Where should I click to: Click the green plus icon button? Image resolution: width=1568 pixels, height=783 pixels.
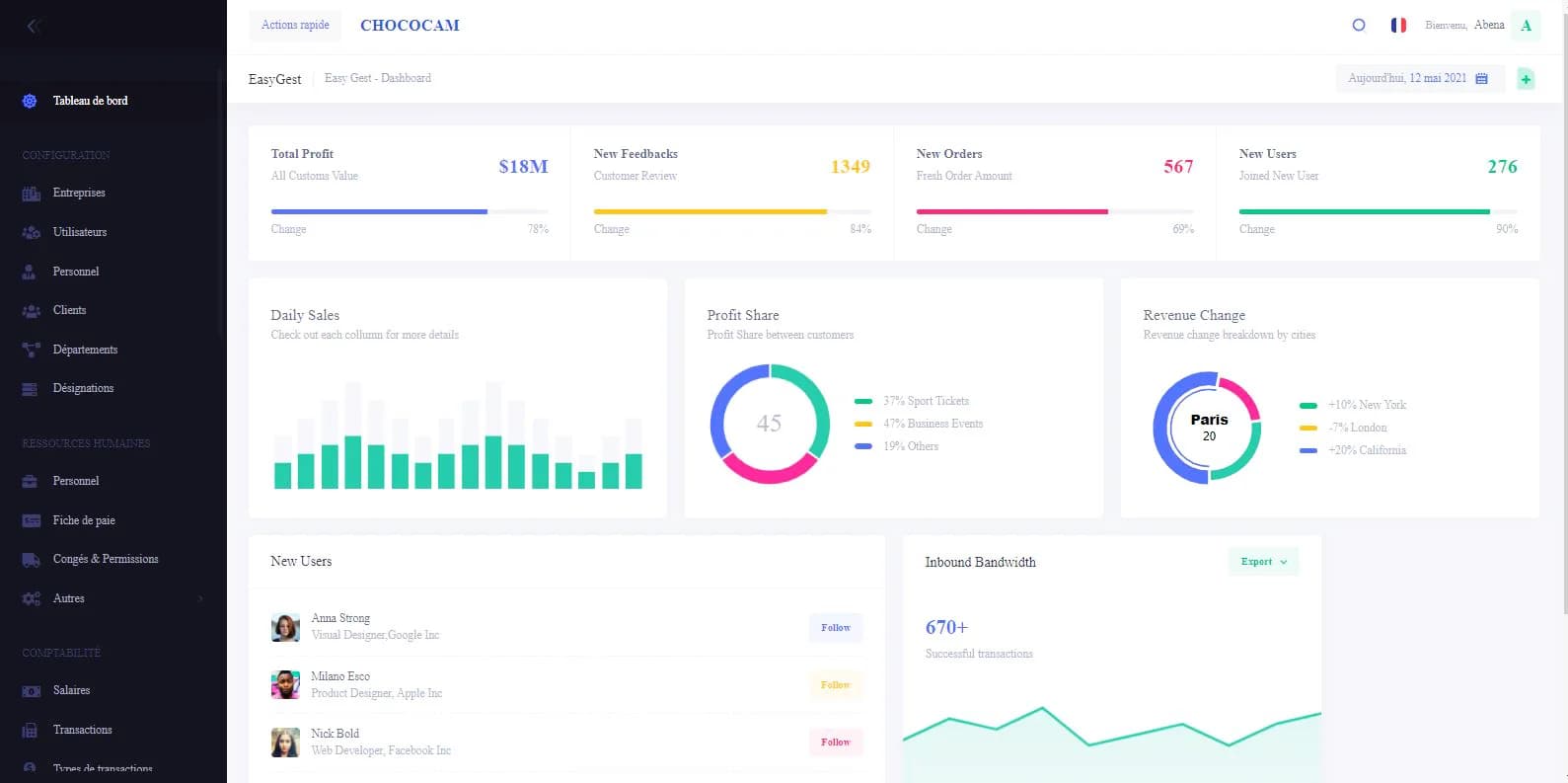(x=1526, y=79)
